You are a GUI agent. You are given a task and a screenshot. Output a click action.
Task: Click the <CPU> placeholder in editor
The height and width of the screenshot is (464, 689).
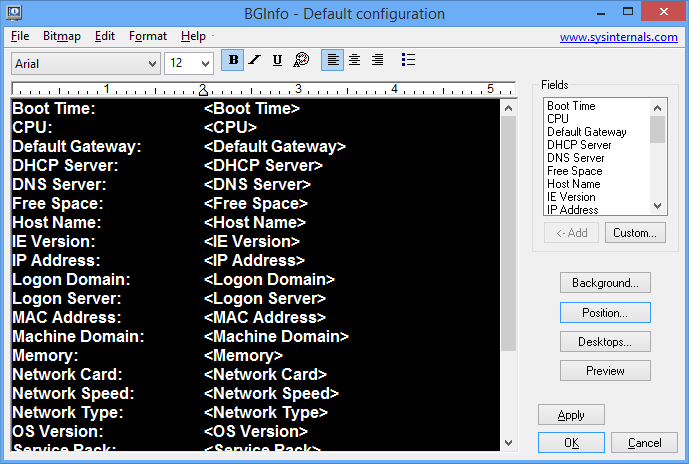tap(230, 127)
